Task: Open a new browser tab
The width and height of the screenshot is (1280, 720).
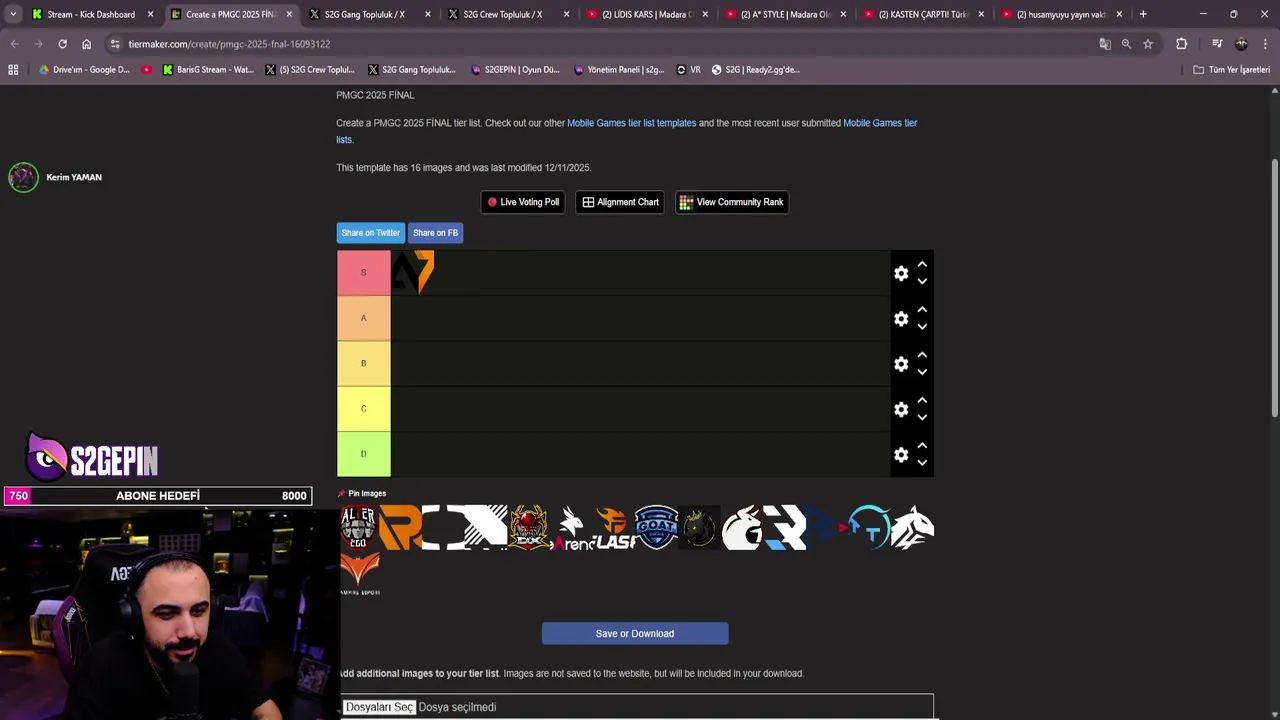Action: (x=1143, y=14)
